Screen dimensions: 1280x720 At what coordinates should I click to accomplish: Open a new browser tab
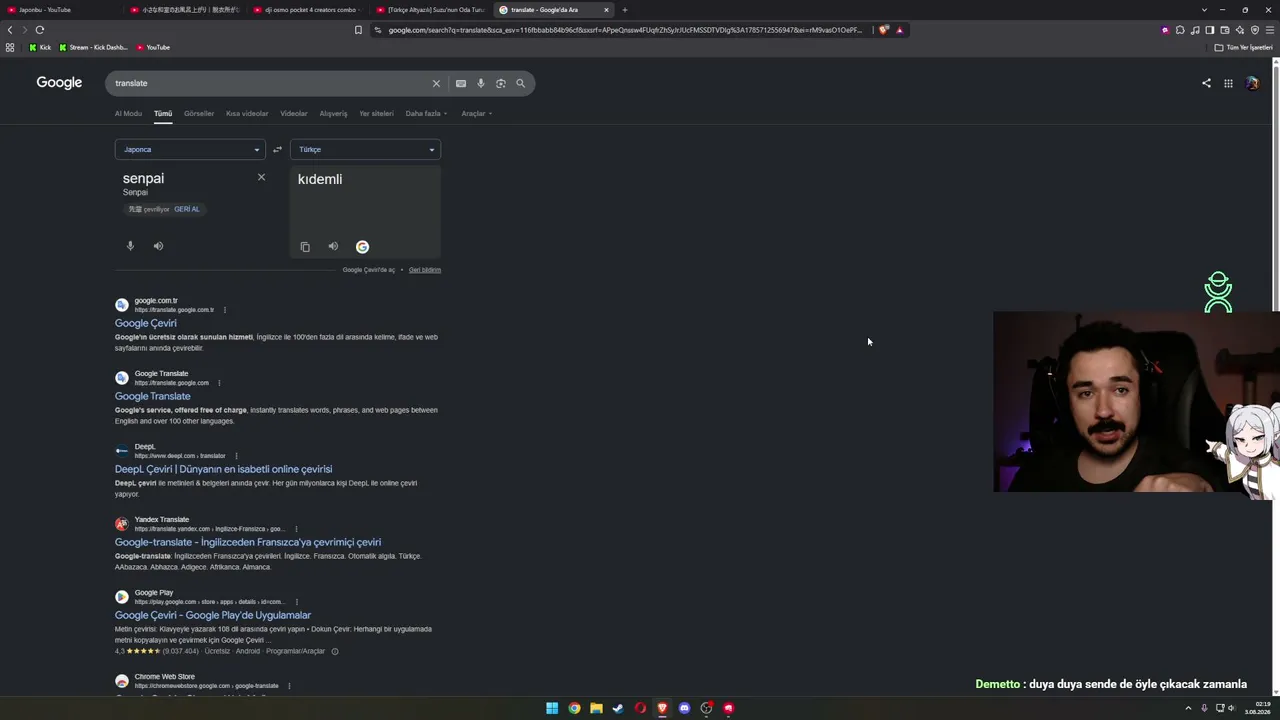pyautogui.click(x=625, y=10)
